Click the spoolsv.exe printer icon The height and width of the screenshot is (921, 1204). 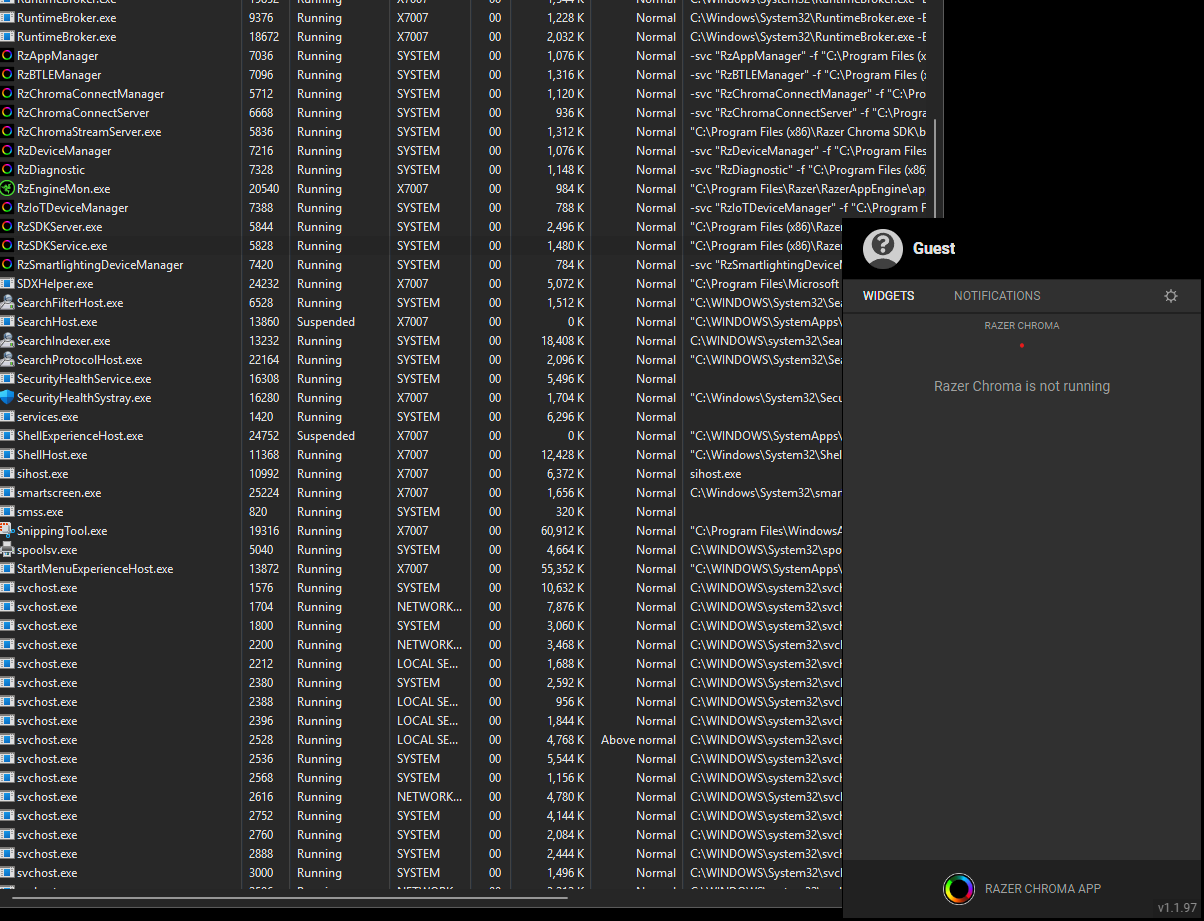8,550
